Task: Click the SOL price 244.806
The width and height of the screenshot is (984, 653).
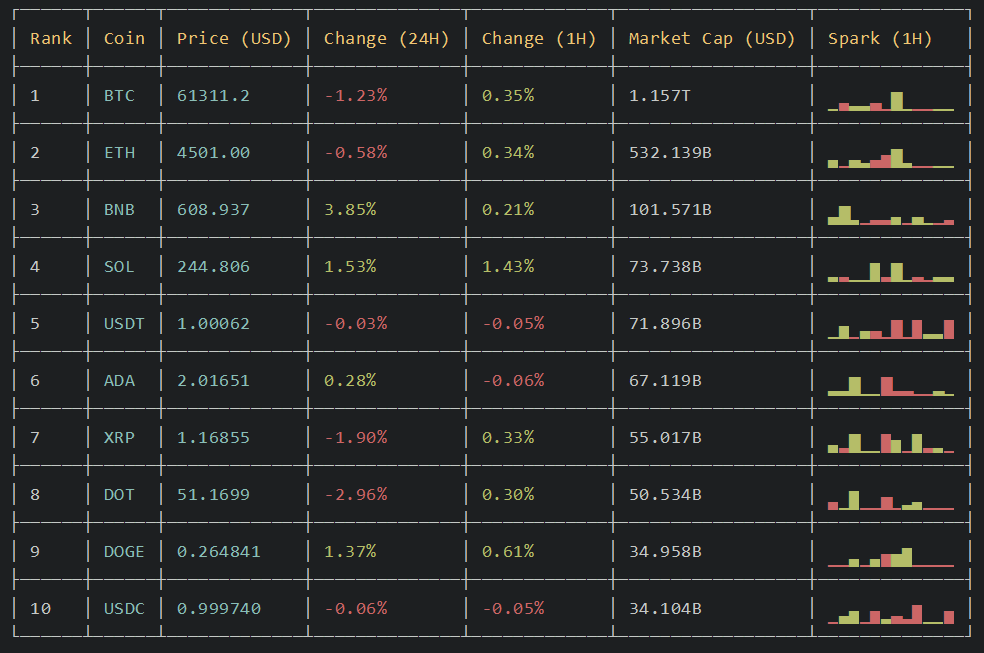Action: pos(213,267)
